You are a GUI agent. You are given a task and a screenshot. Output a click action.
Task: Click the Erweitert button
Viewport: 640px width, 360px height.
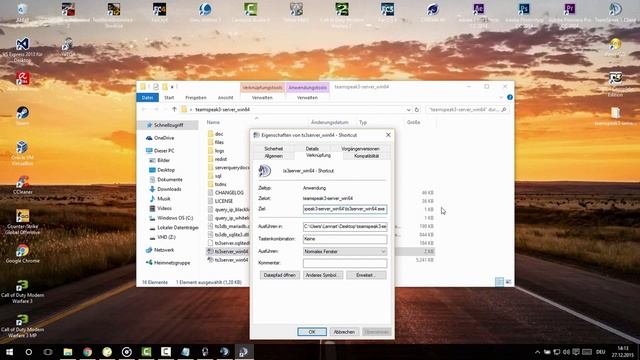pos(366,275)
